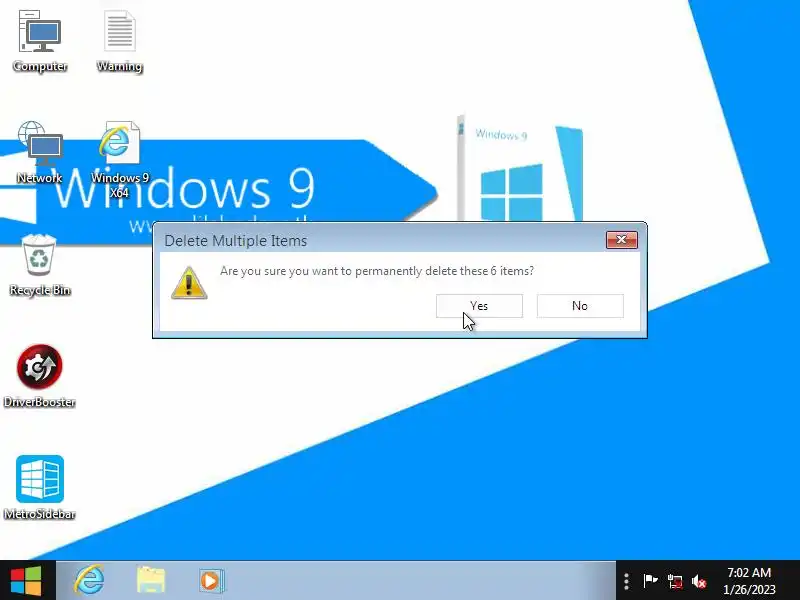Select the Windows 9 X64 shortcut icon
Image resolution: width=800 pixels, height=600 pixels.
pos(119,159)
